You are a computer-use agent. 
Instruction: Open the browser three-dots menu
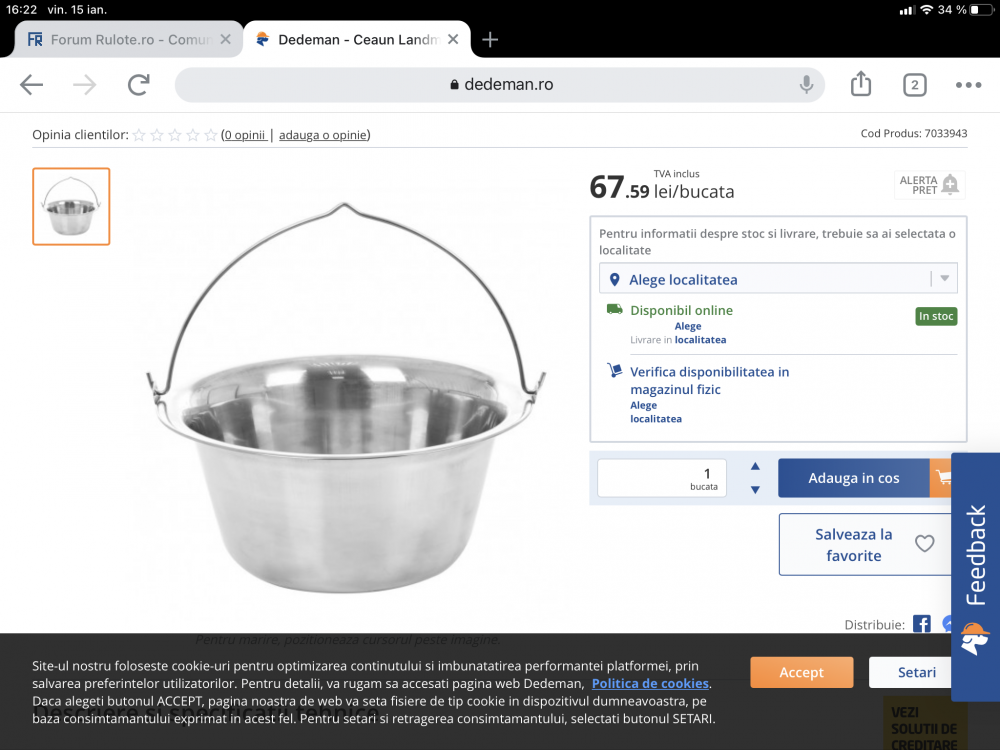coord(968,85)
